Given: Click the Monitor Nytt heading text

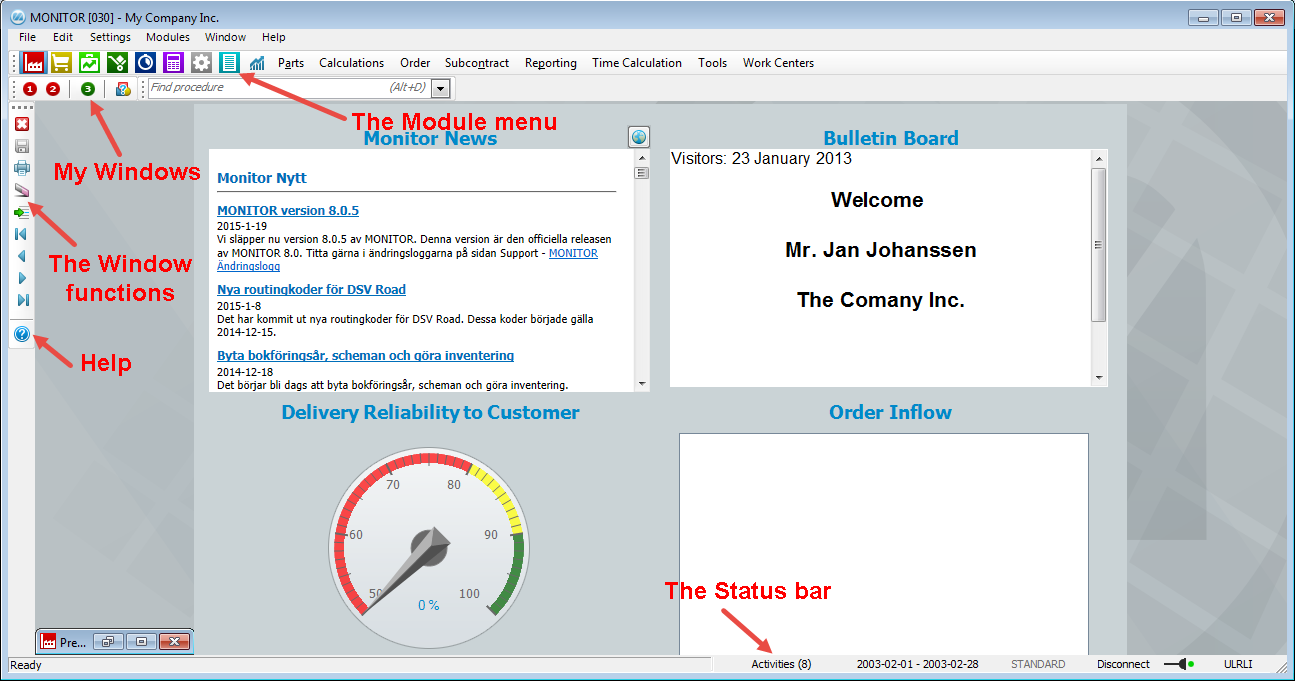Looking at the screenshot, I should pos(262,178).
